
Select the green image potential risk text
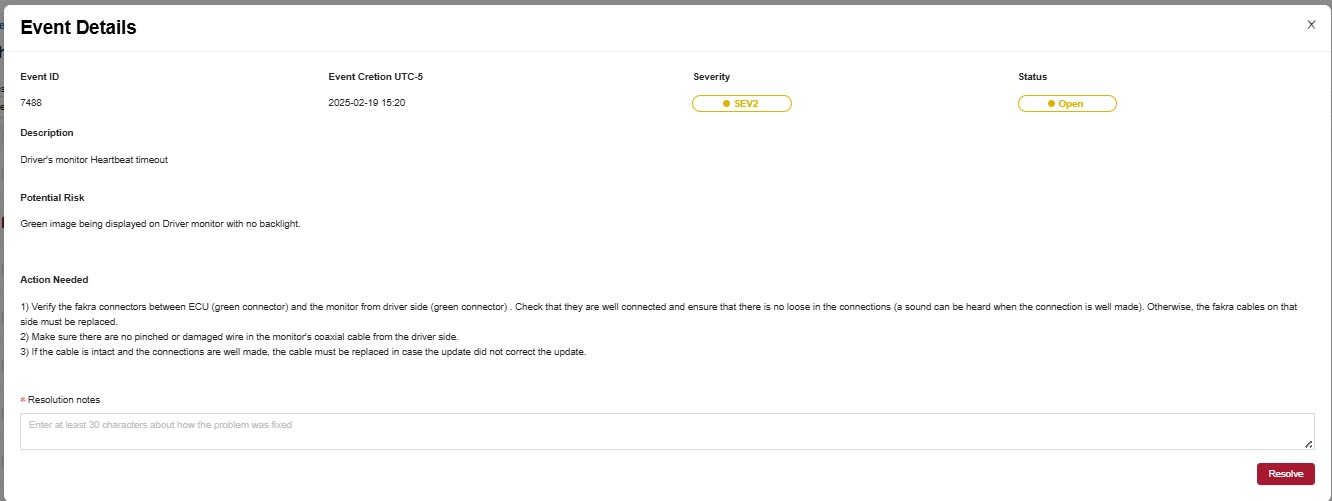(x=160, y=224)
